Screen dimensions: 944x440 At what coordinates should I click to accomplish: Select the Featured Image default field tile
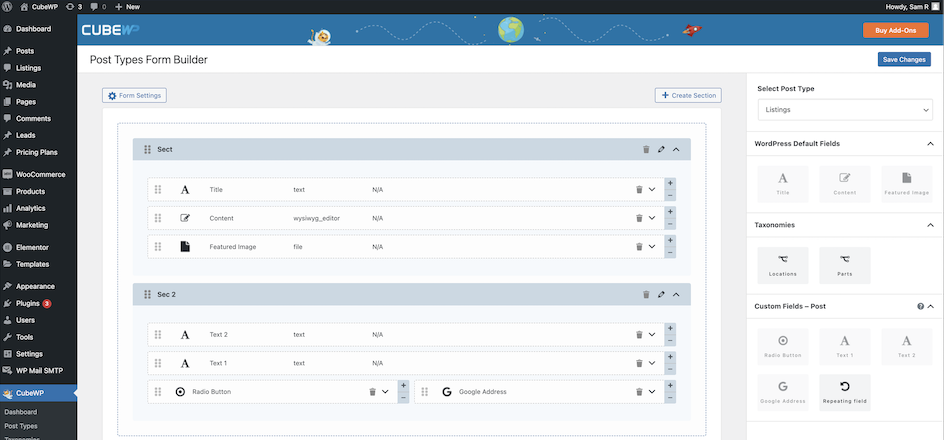point(907,184)
